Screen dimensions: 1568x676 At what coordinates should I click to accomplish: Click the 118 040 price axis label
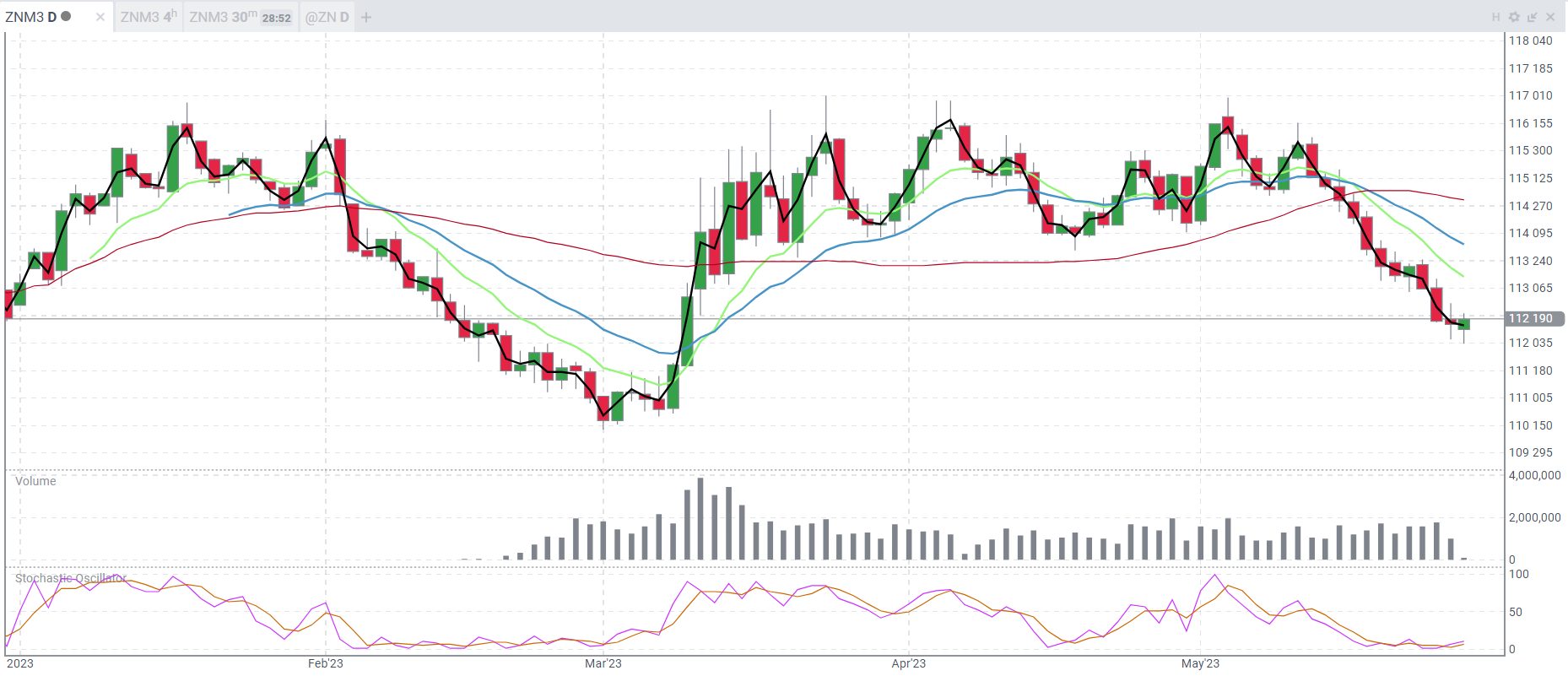click(1530, 41)
